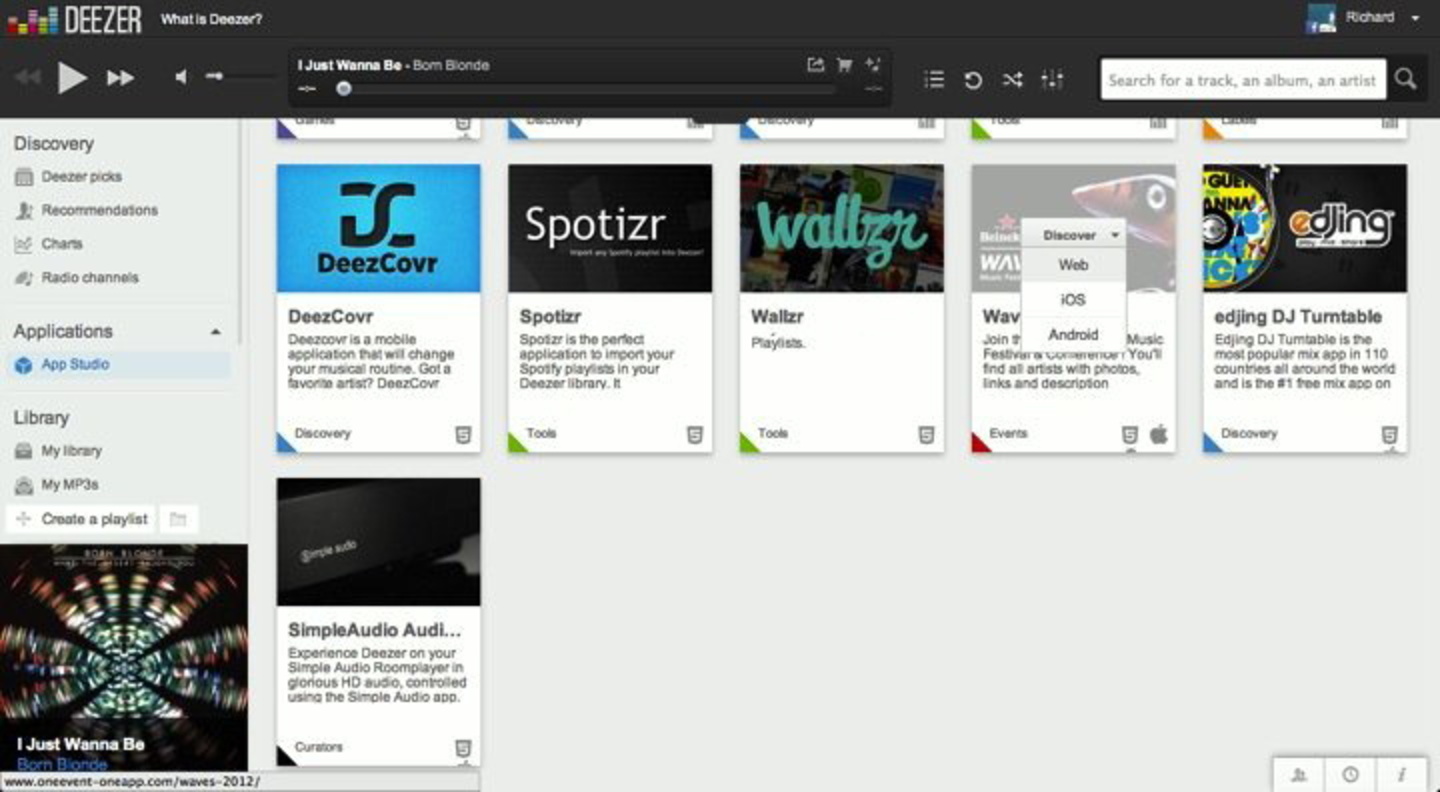
Task: Mute the volume speaker icon
Action: [181, 77]
